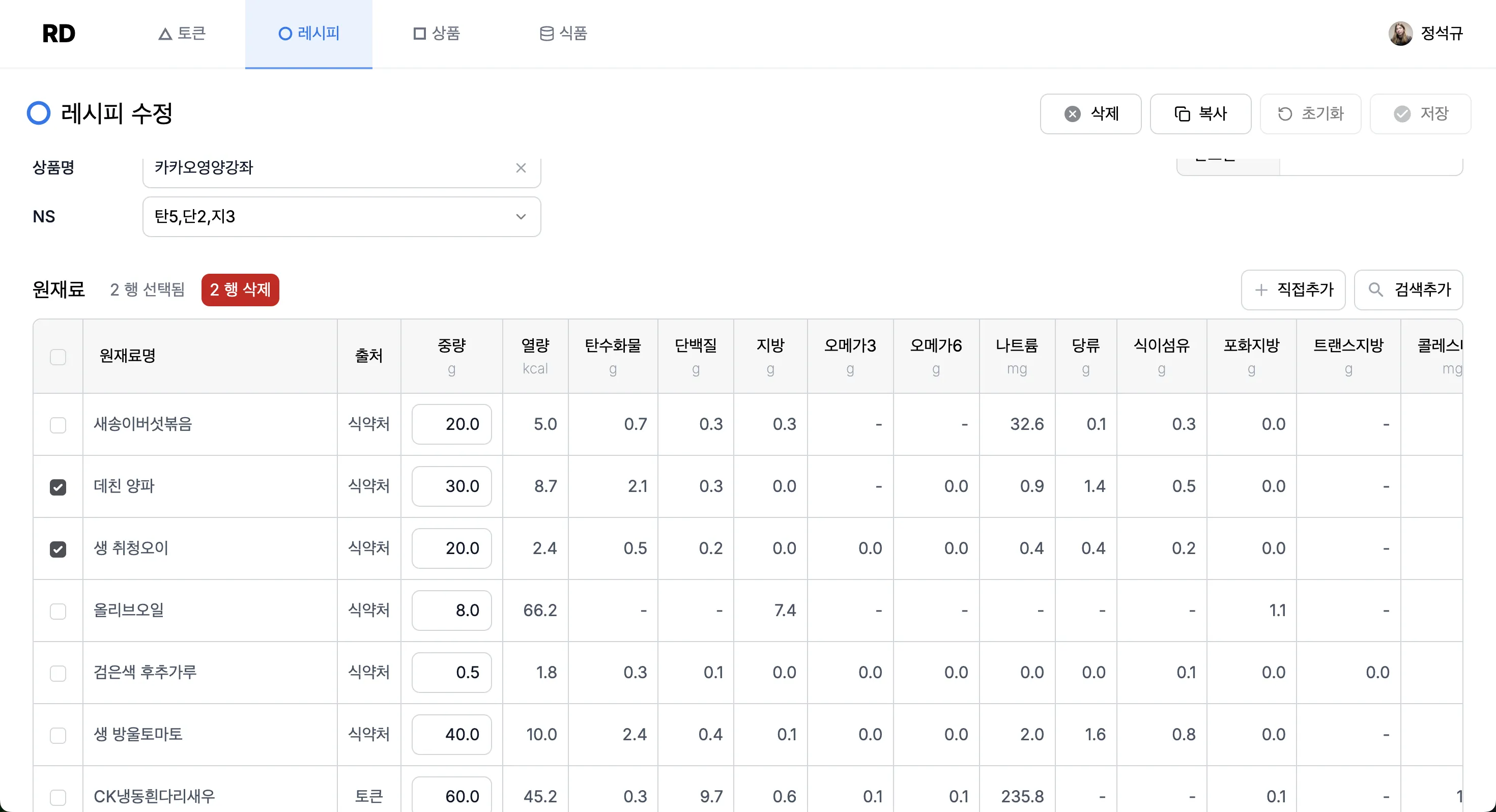
Task: Click the 새송이버섯볶음 weight input field
Action: pos(451,424)
